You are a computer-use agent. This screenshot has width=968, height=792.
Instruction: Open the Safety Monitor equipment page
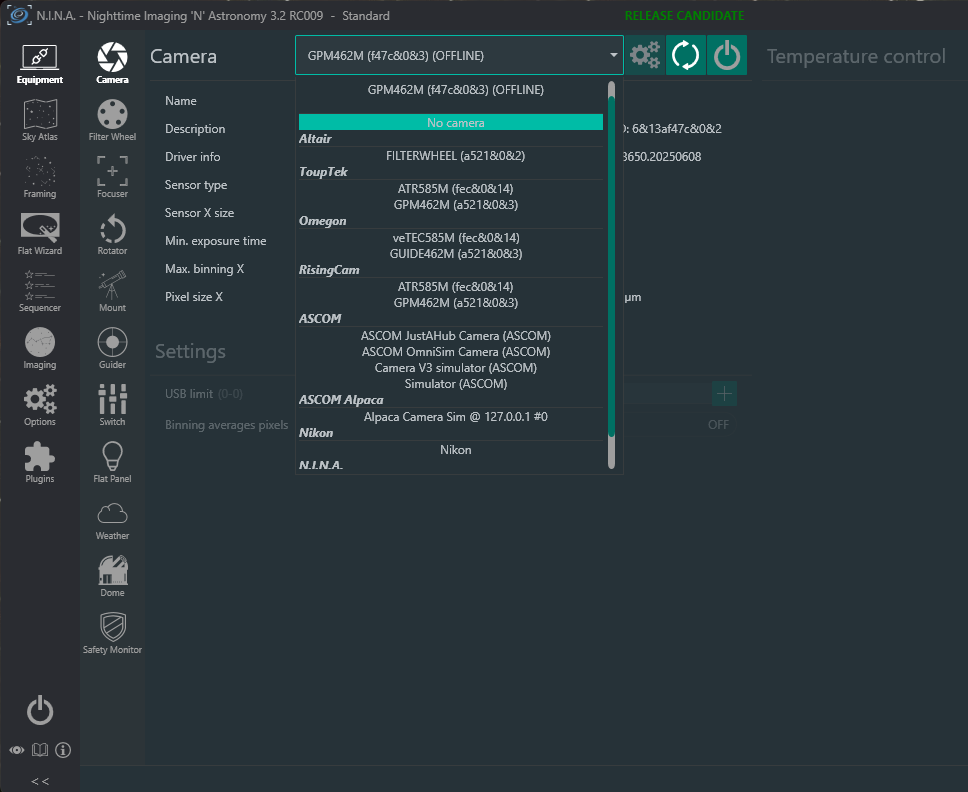coord(112,633)
